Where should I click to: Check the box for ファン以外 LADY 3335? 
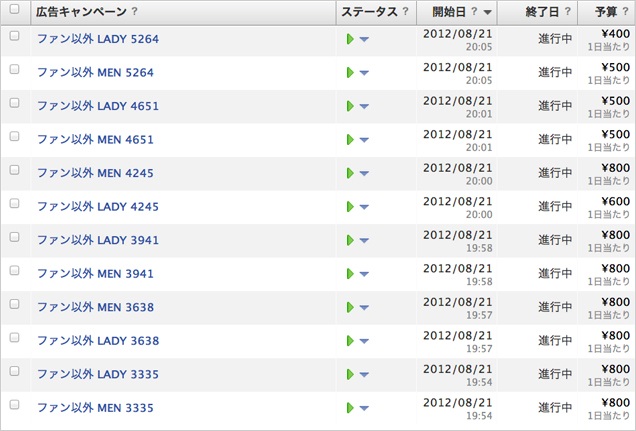coord(15,371)
